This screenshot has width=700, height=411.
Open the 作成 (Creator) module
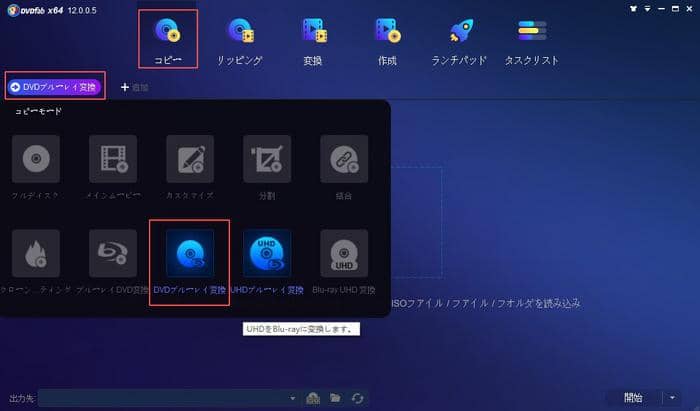(387, 42)
